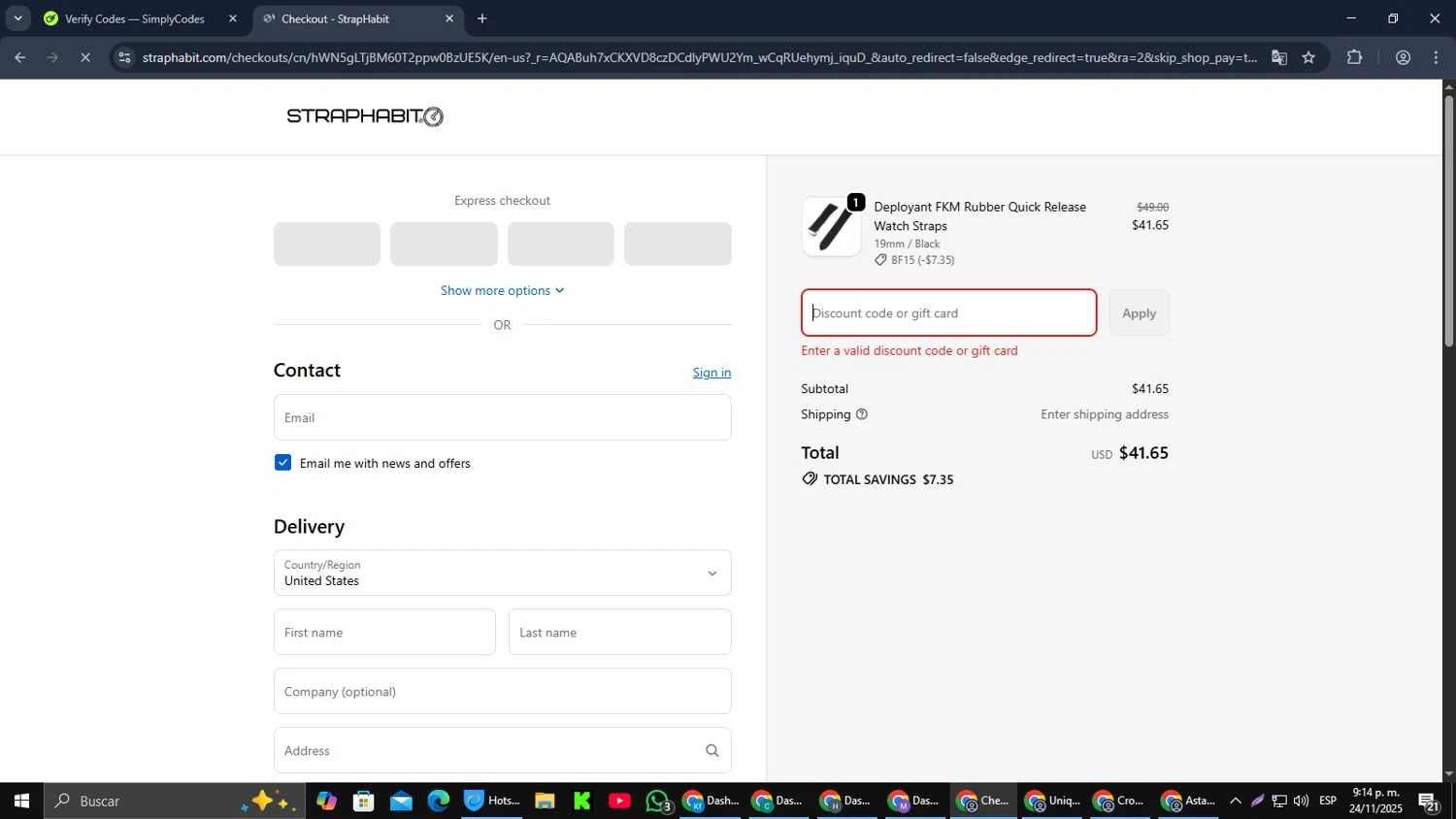Screen dimensions: 1456x819
Task: Go back to the previous page
Action: tap(19, 57)
